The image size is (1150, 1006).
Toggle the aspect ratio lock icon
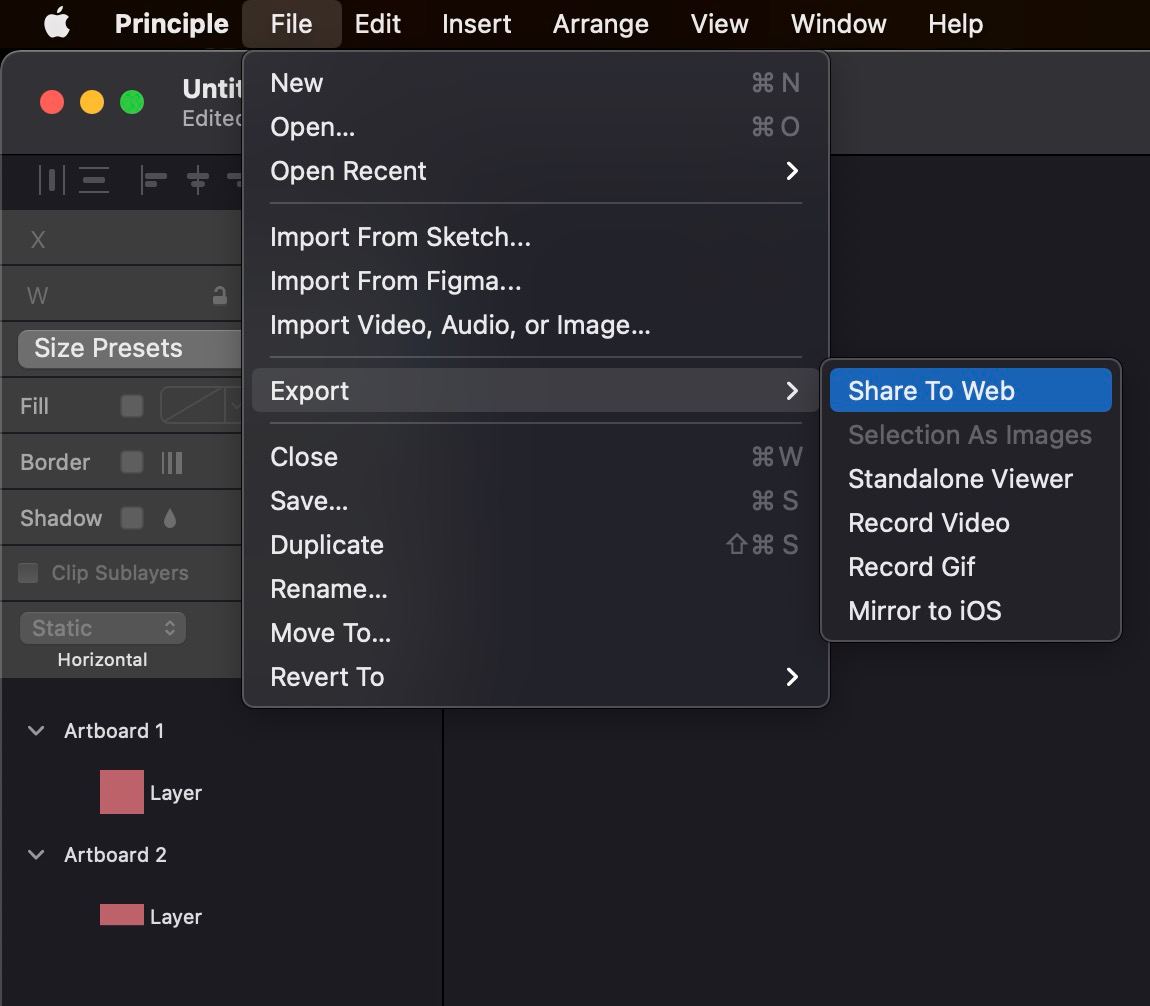tap(219, 295)
